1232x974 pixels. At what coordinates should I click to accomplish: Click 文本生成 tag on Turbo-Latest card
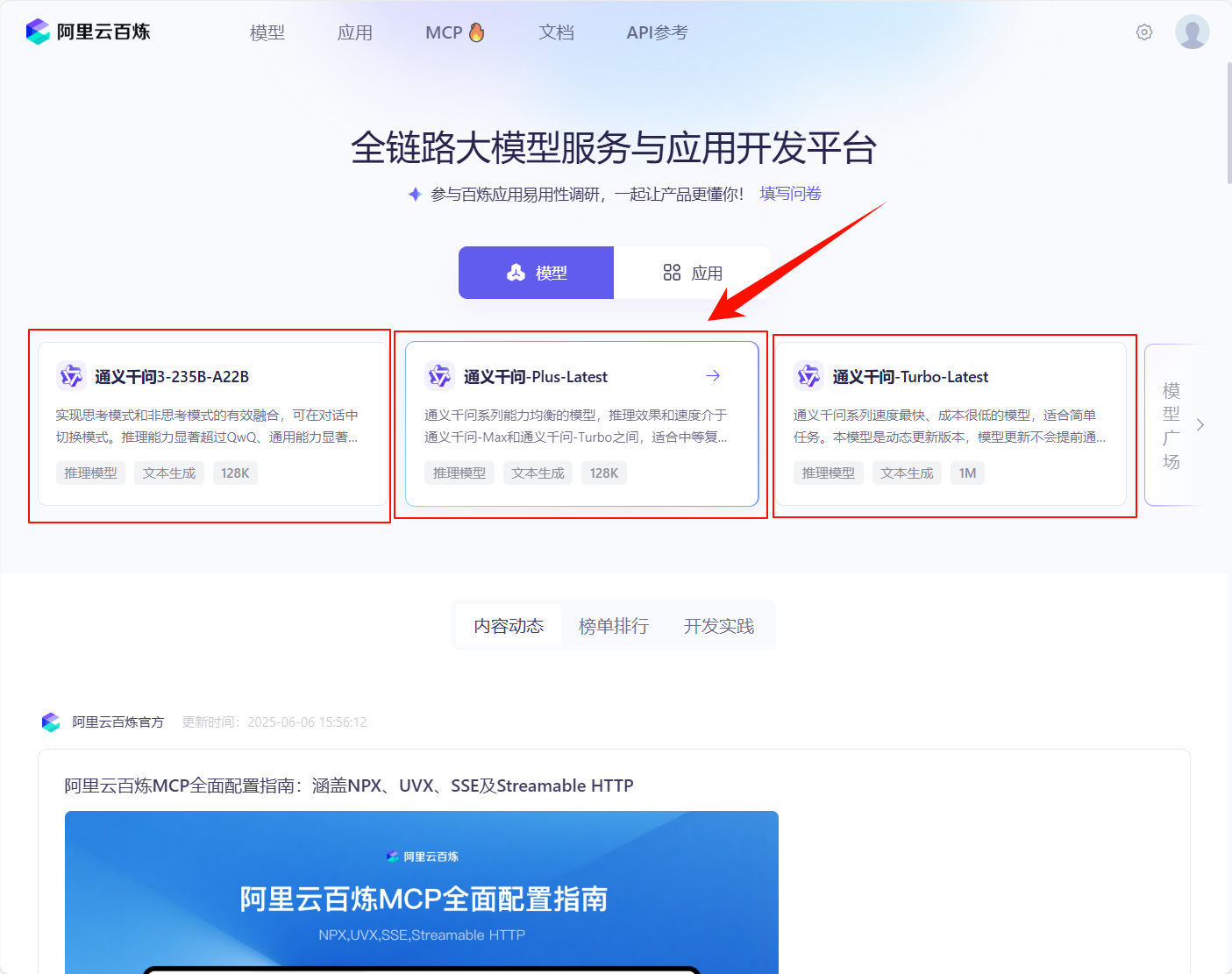[x=907, y=473]
